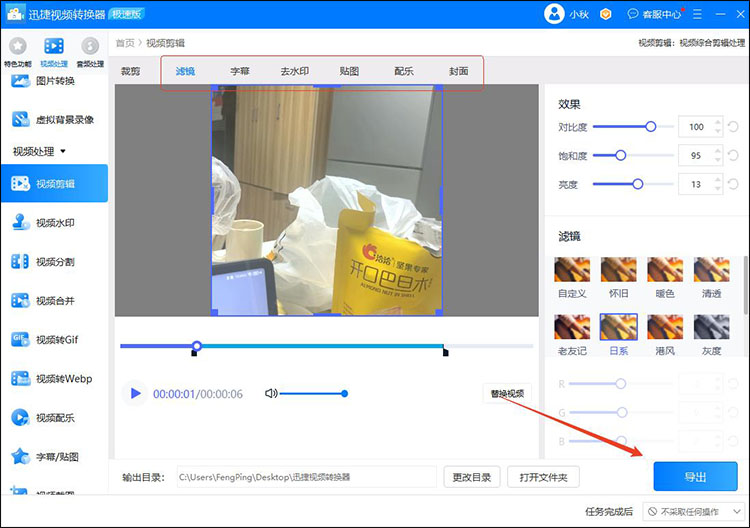The width and height of the screenshot is (750, 528).
Task: Reset the 亮度 value
Action: coord(733,184)
